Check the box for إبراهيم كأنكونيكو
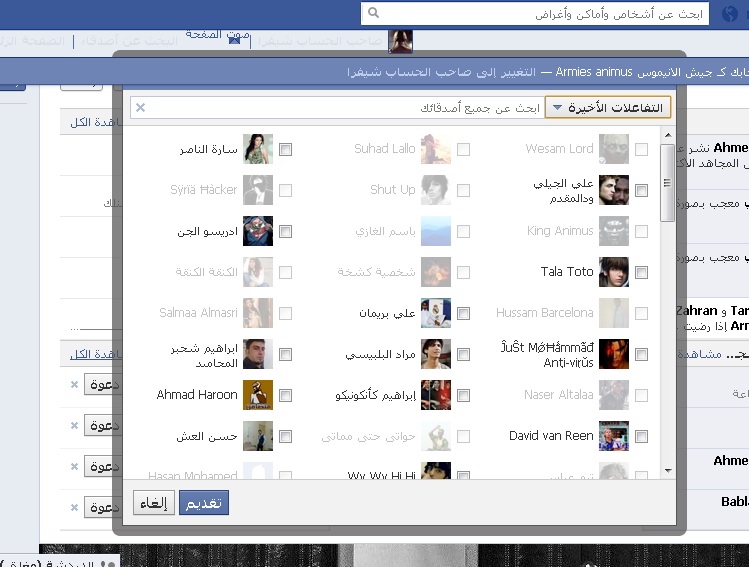 pyautogui.click(x=463, y=395)
